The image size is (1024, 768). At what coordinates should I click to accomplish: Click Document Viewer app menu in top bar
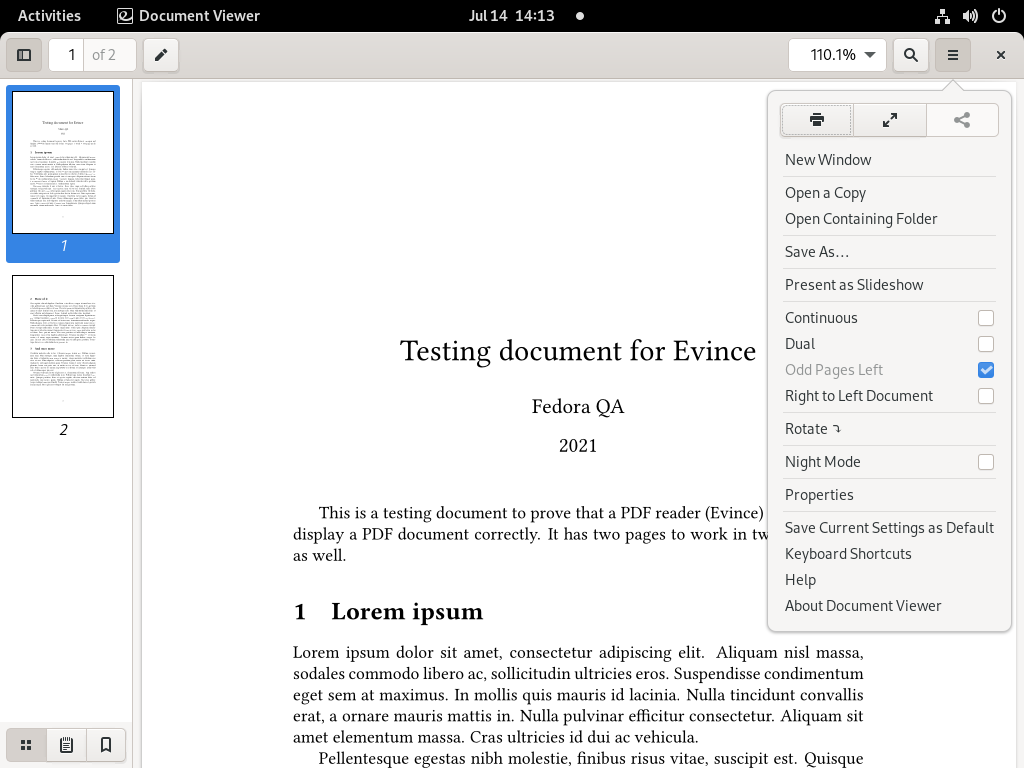point(189,16)
